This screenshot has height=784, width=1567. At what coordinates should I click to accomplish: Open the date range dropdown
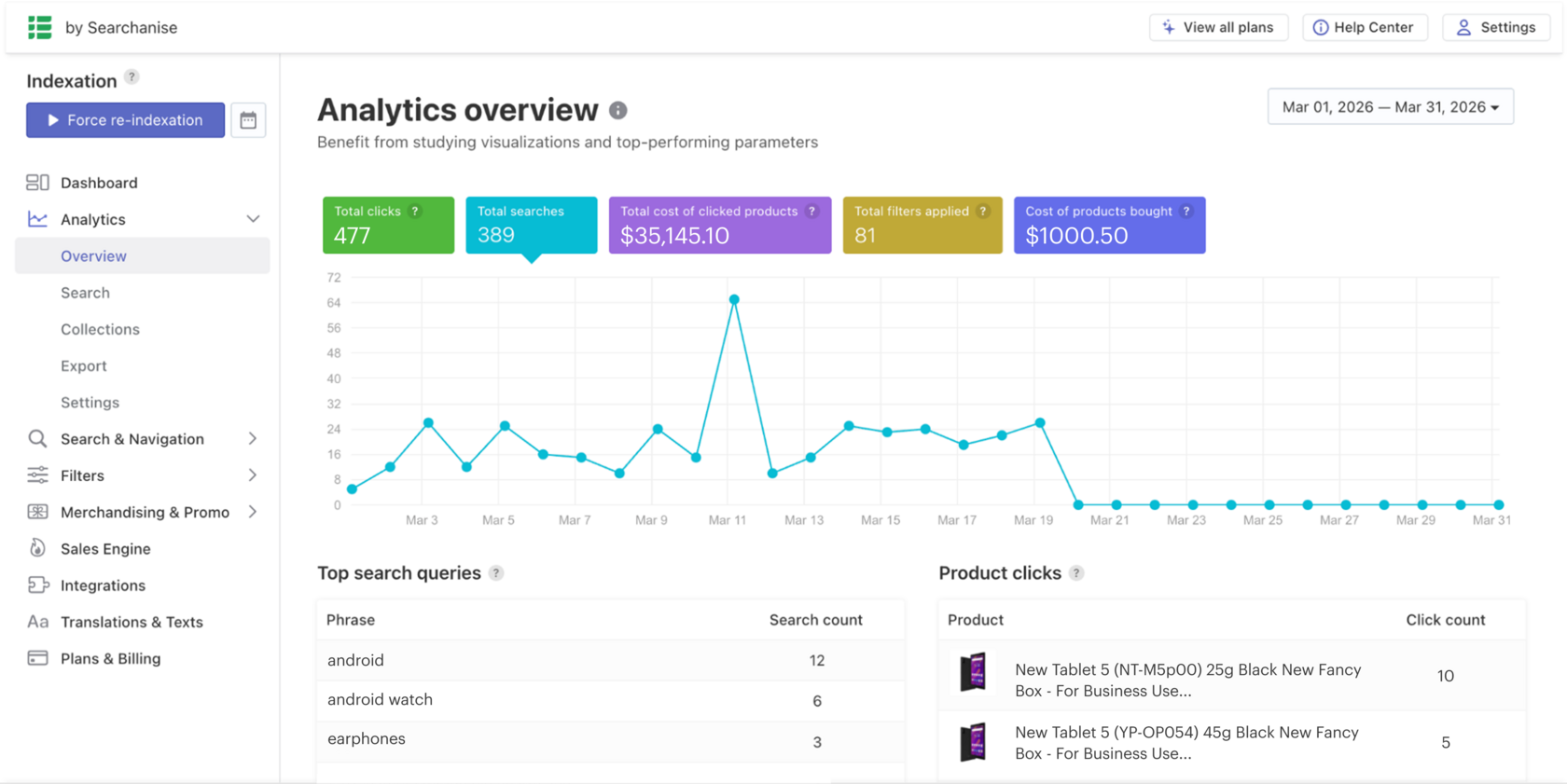[1390, 107]
